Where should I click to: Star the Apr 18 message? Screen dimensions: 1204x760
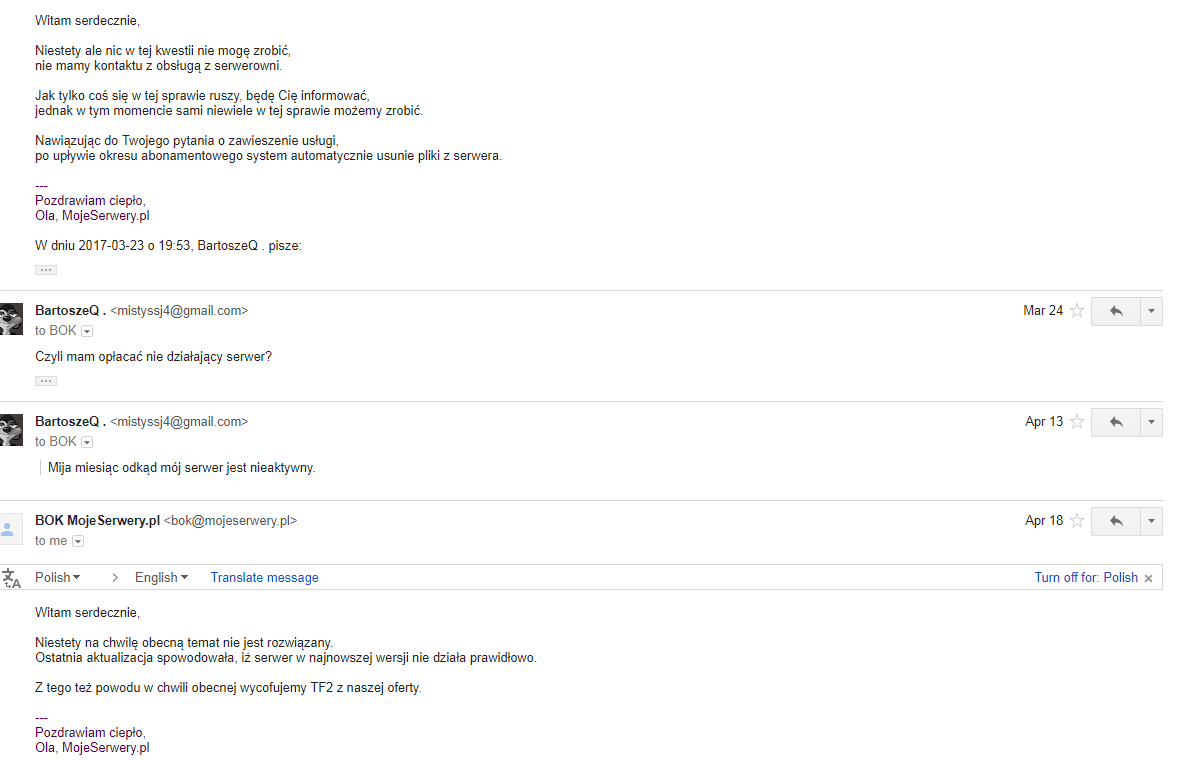(1077, 521)
